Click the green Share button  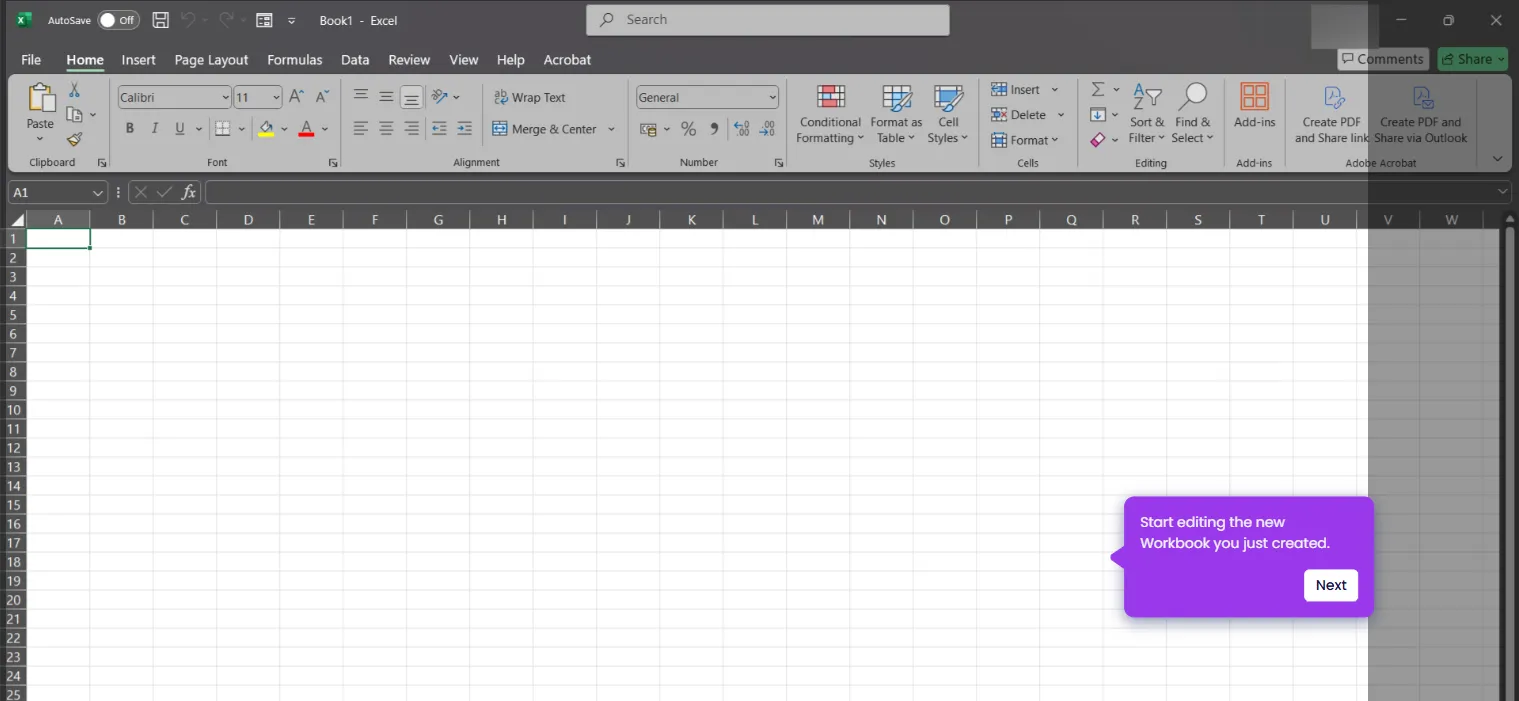[1473, 59]
